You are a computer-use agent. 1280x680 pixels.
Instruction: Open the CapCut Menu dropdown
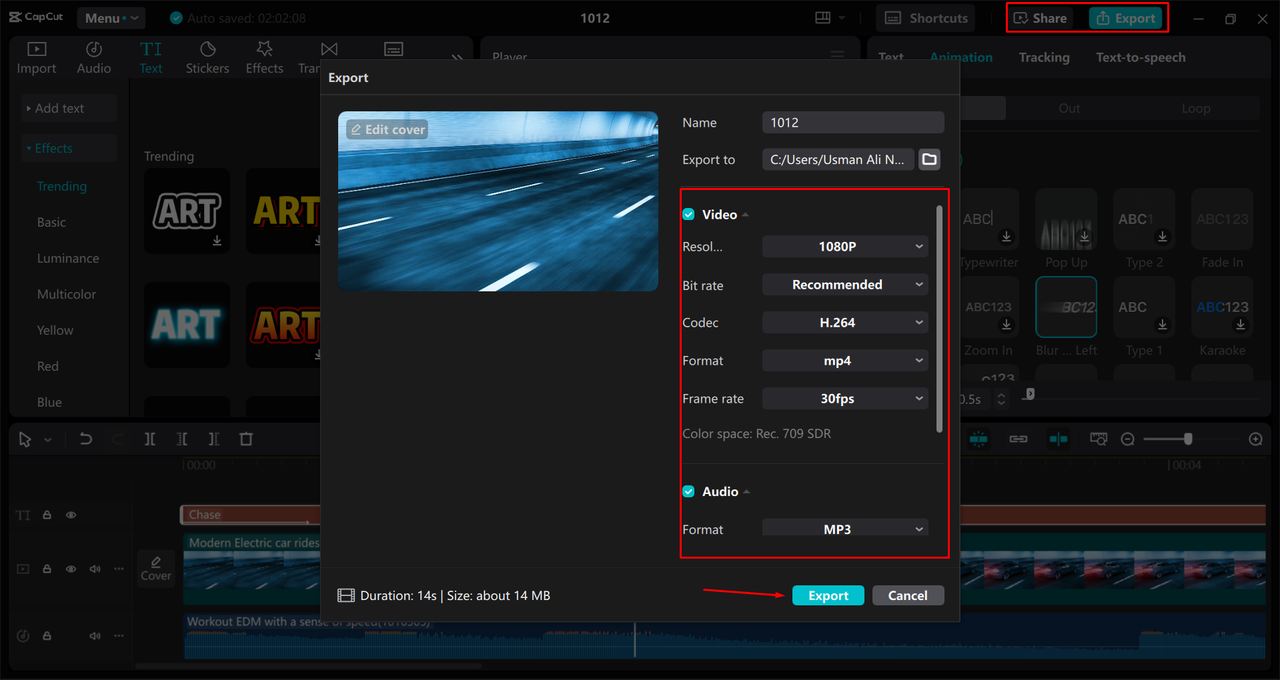[x=110, y=18]
